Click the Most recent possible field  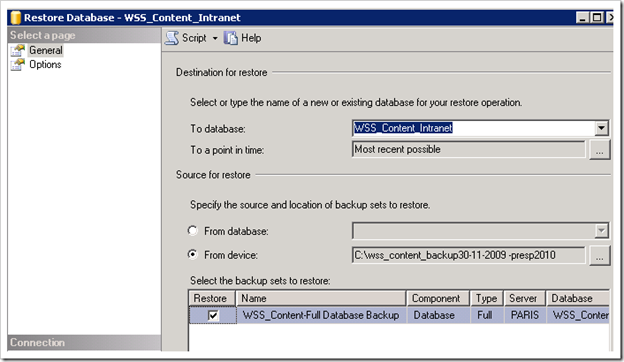pyautogui.click(x=468, y=150)
